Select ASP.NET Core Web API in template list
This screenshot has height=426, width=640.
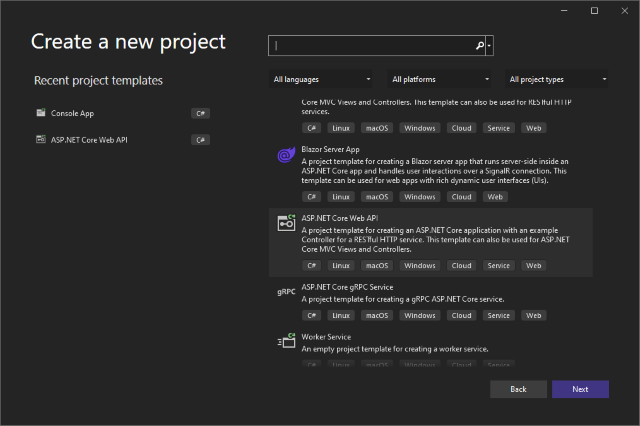point(431,242)
